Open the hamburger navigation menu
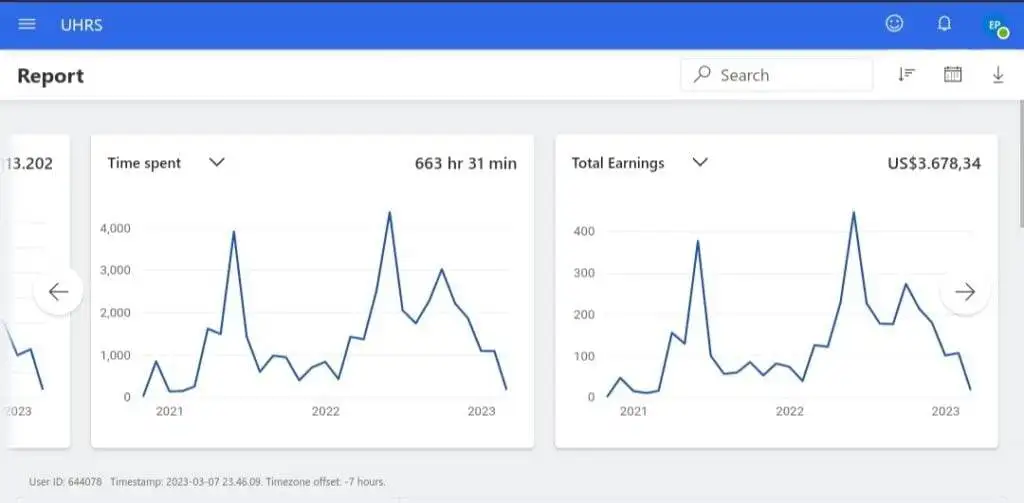 pos(27,24)
